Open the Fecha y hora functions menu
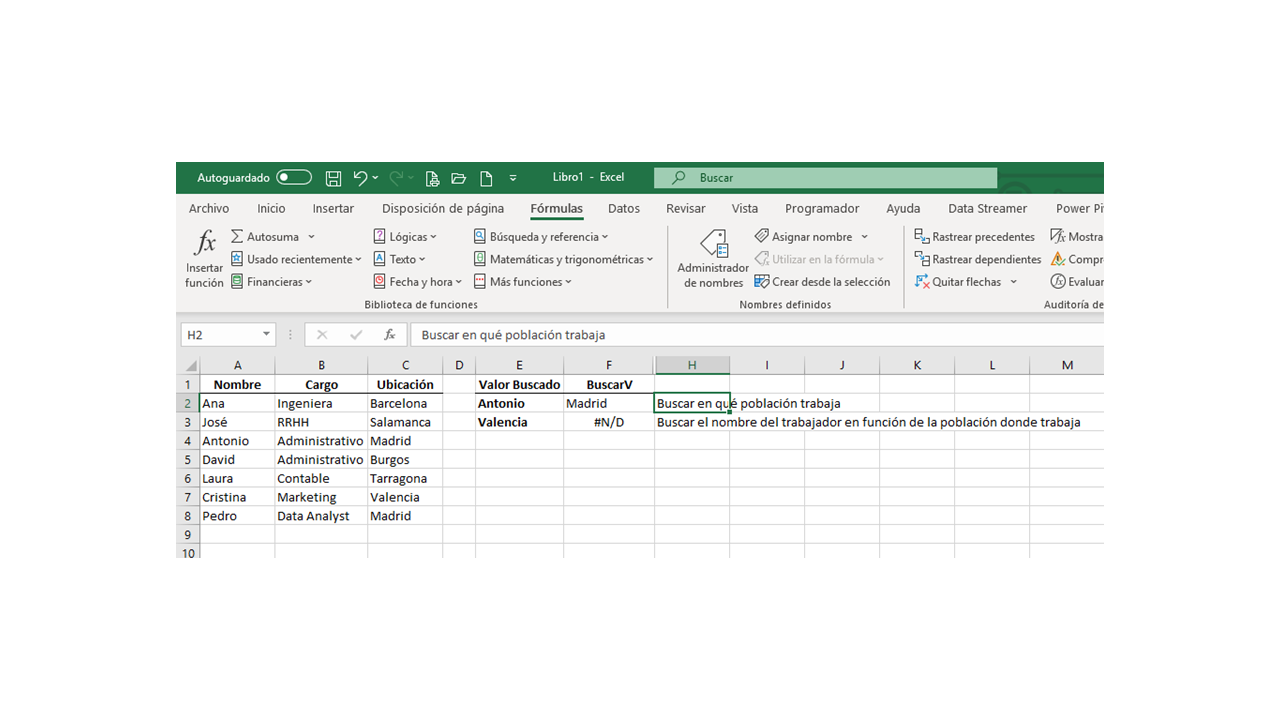The width and height of the screenshot is (1280, 720). coord(418,282)
